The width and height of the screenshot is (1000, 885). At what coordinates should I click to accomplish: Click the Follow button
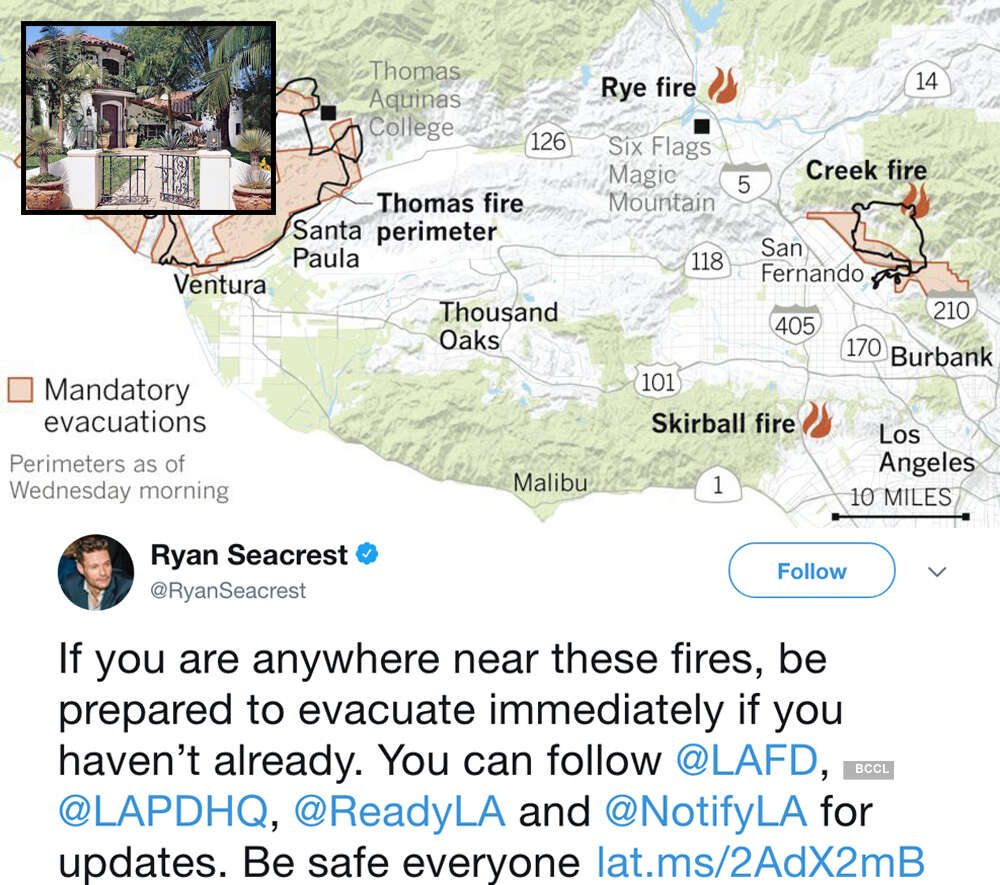tap(811, 571)
